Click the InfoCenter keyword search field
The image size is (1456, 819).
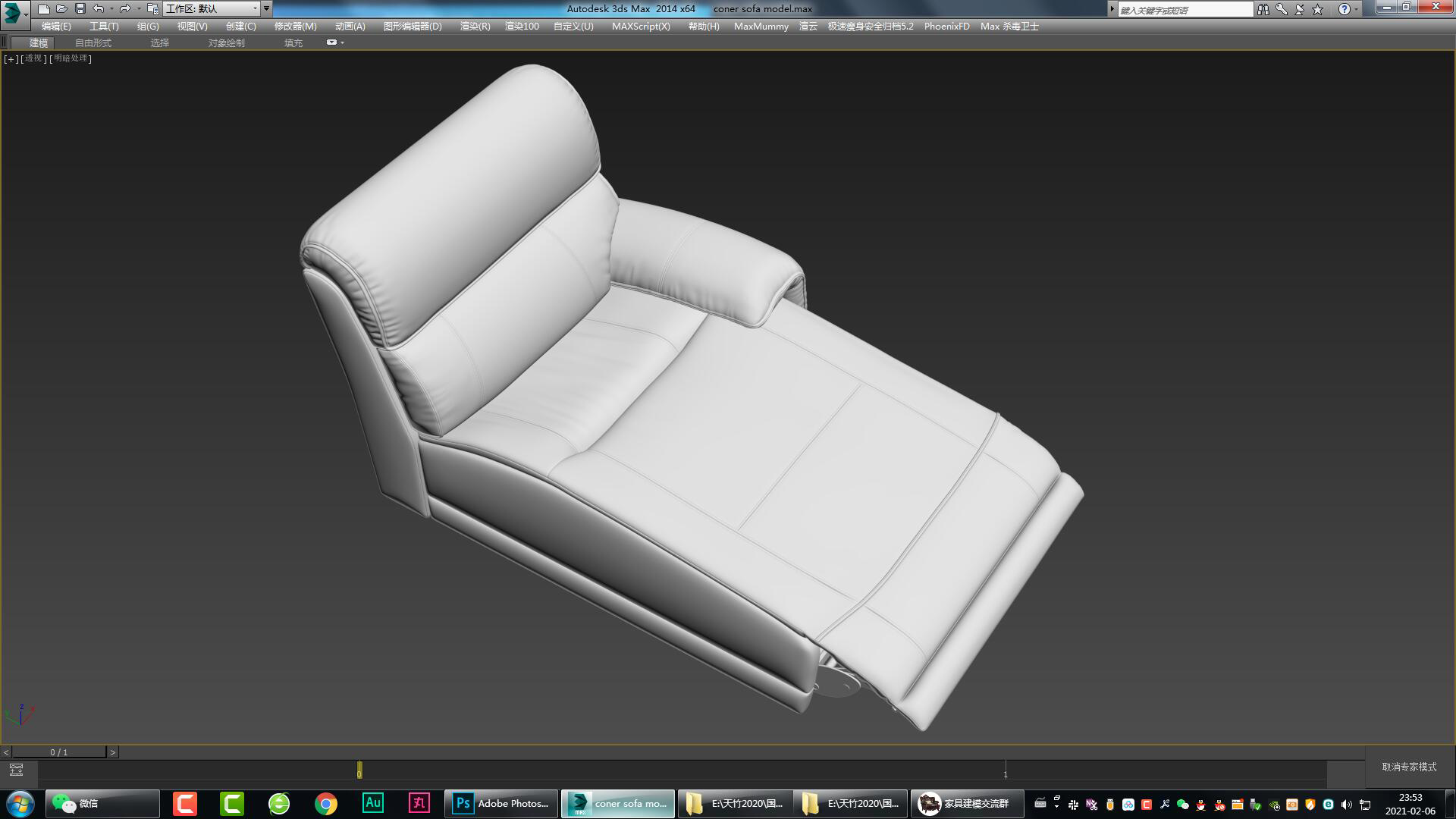tap(1183, 9)
